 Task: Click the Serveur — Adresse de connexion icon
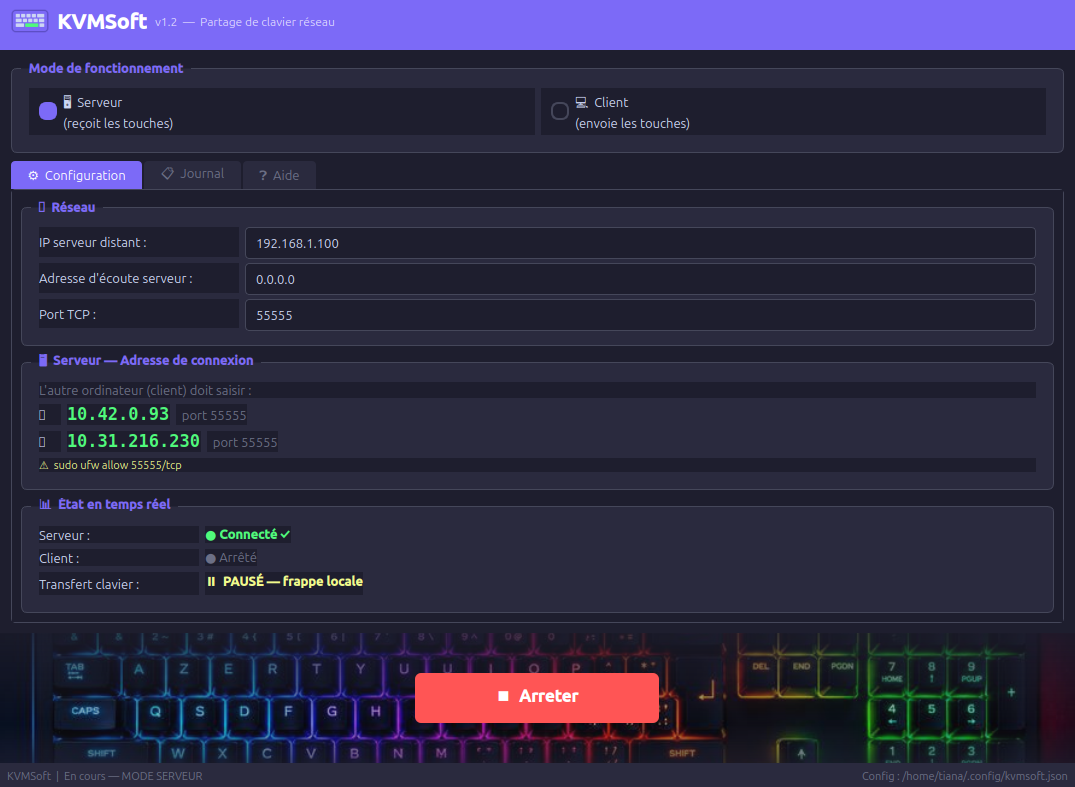click(43, 360)
